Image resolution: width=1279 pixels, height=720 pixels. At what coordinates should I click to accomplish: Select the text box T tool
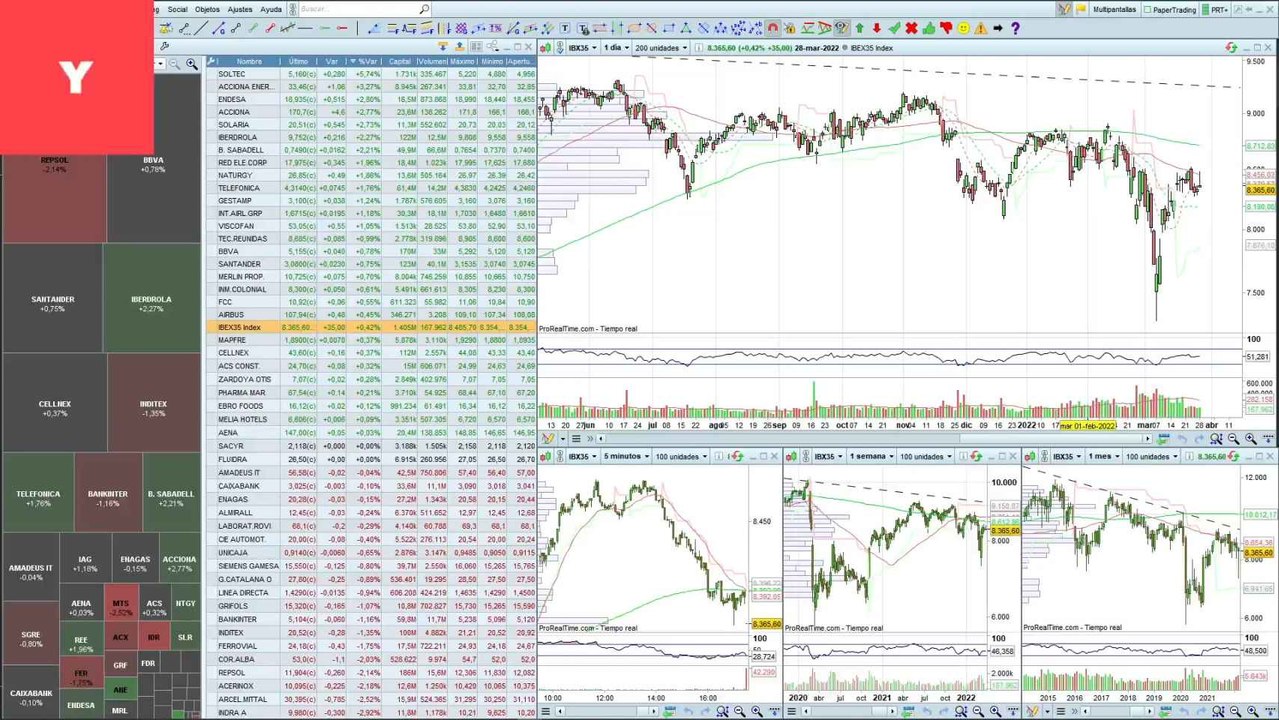point(564,27)
